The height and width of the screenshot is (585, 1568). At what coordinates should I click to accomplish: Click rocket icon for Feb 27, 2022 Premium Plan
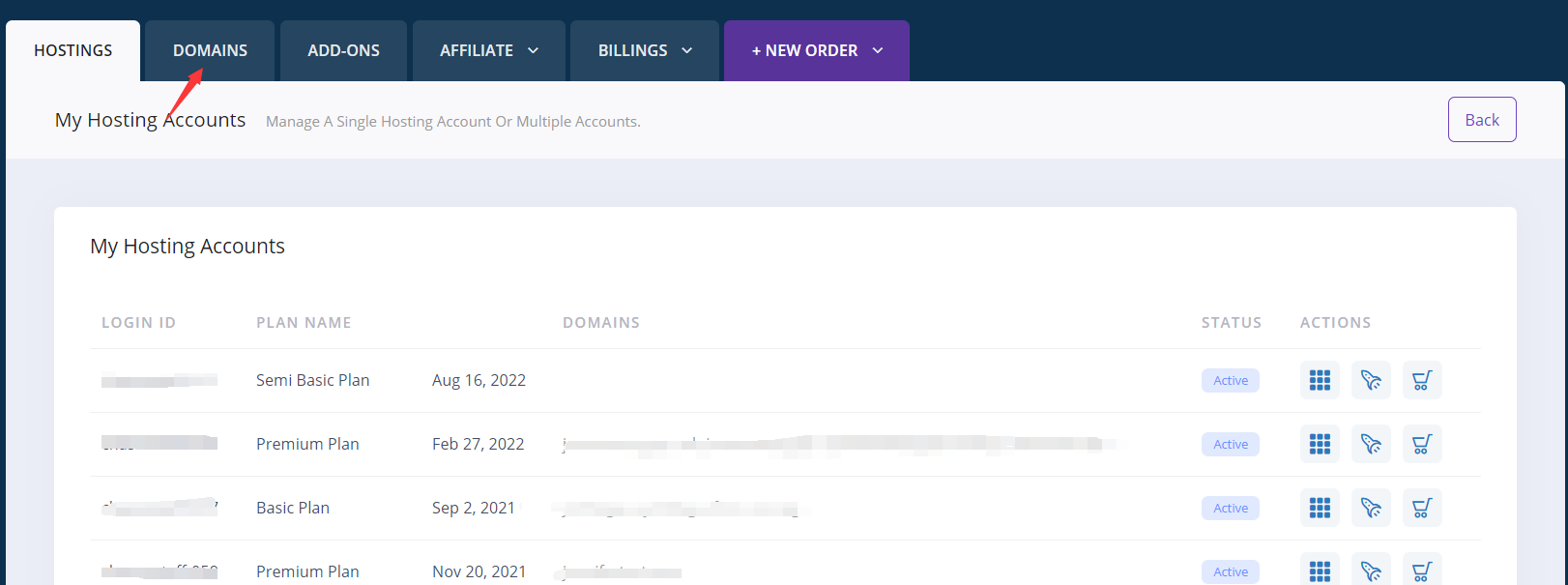(1371, 444)
